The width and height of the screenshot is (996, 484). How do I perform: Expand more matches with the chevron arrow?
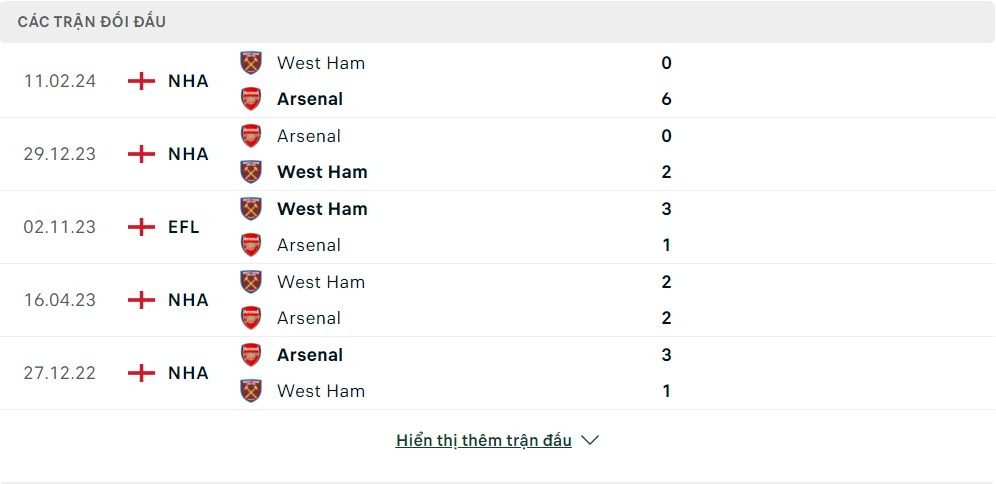coord(590,440)
